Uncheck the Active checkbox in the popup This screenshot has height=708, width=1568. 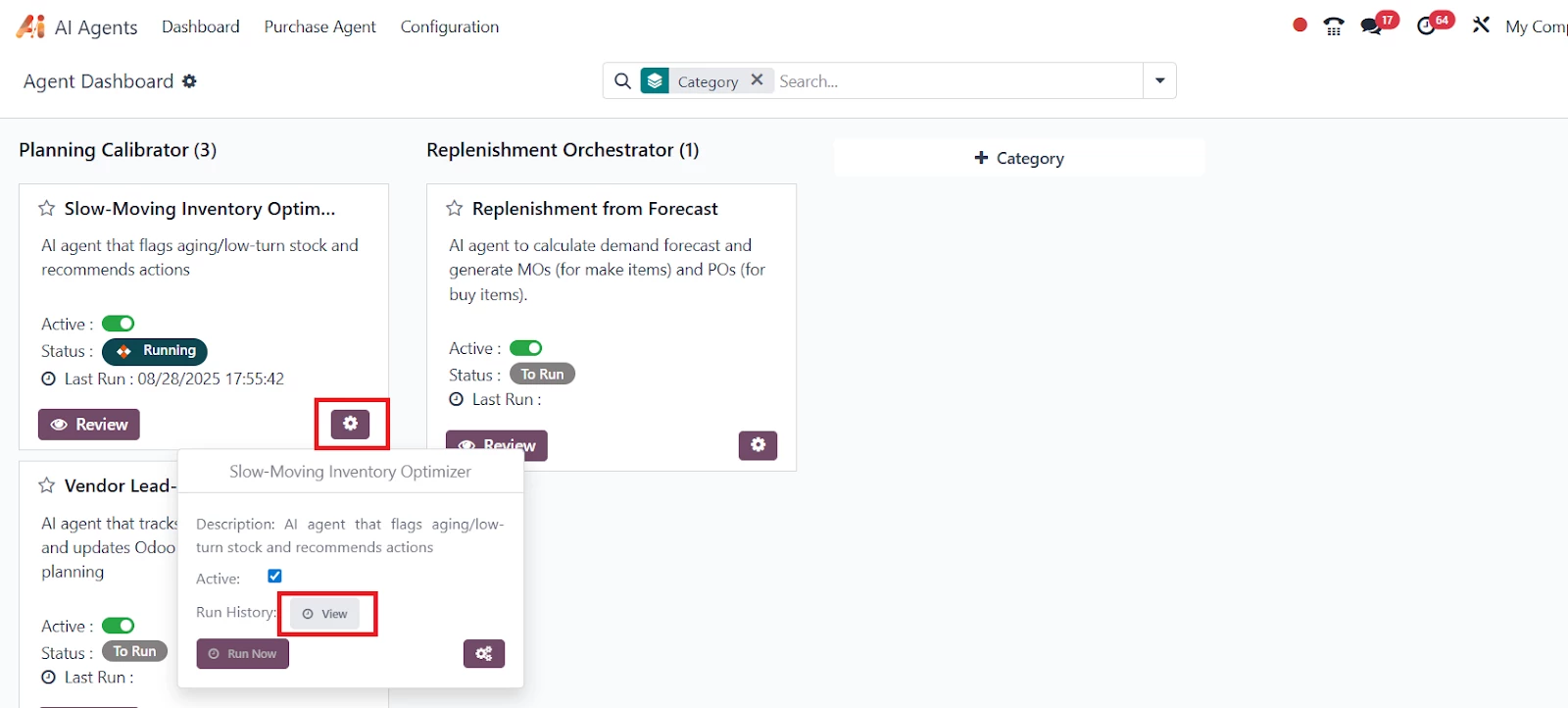tap(275, 577)
